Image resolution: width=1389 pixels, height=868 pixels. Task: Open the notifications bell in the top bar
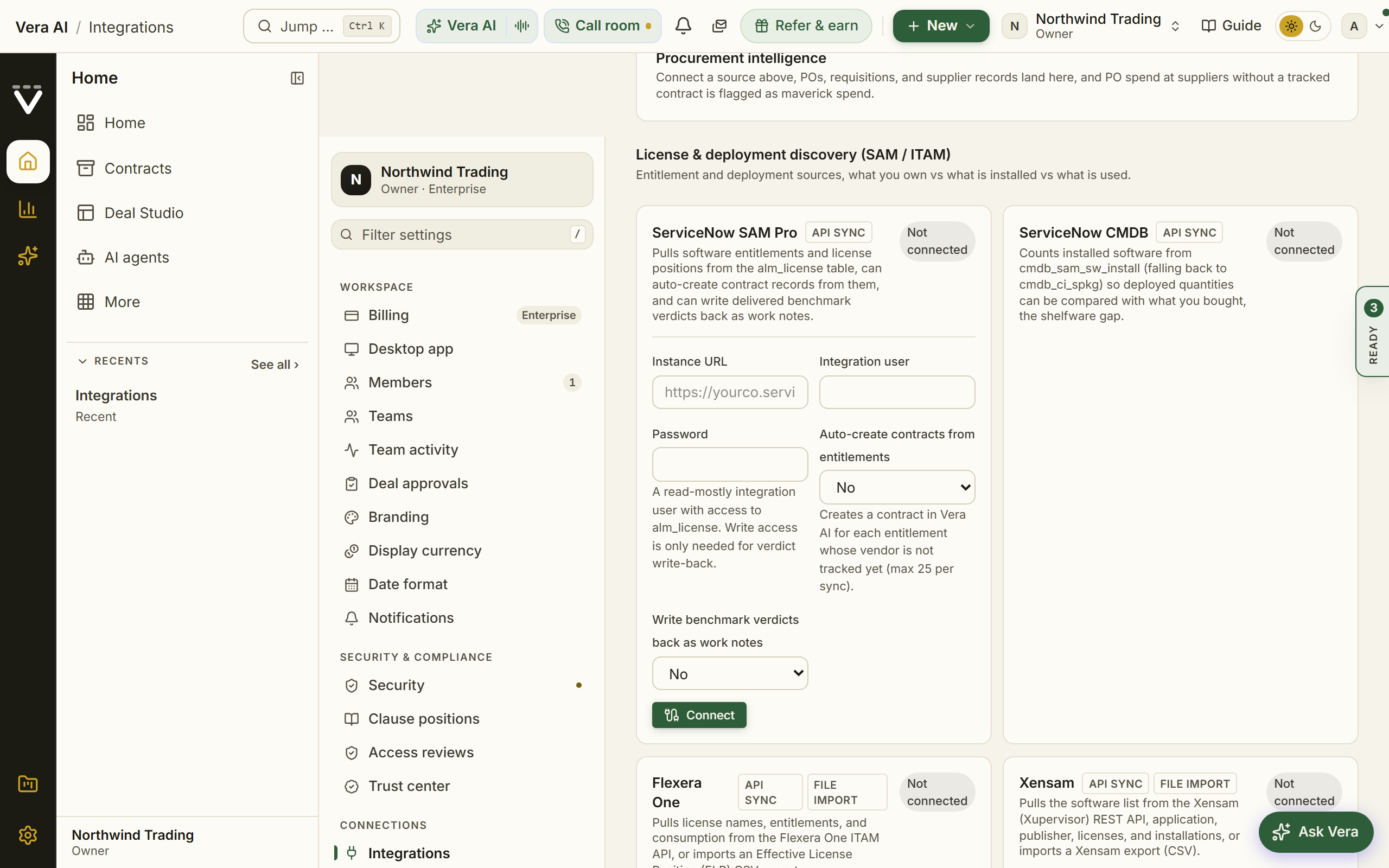point(683,26)
